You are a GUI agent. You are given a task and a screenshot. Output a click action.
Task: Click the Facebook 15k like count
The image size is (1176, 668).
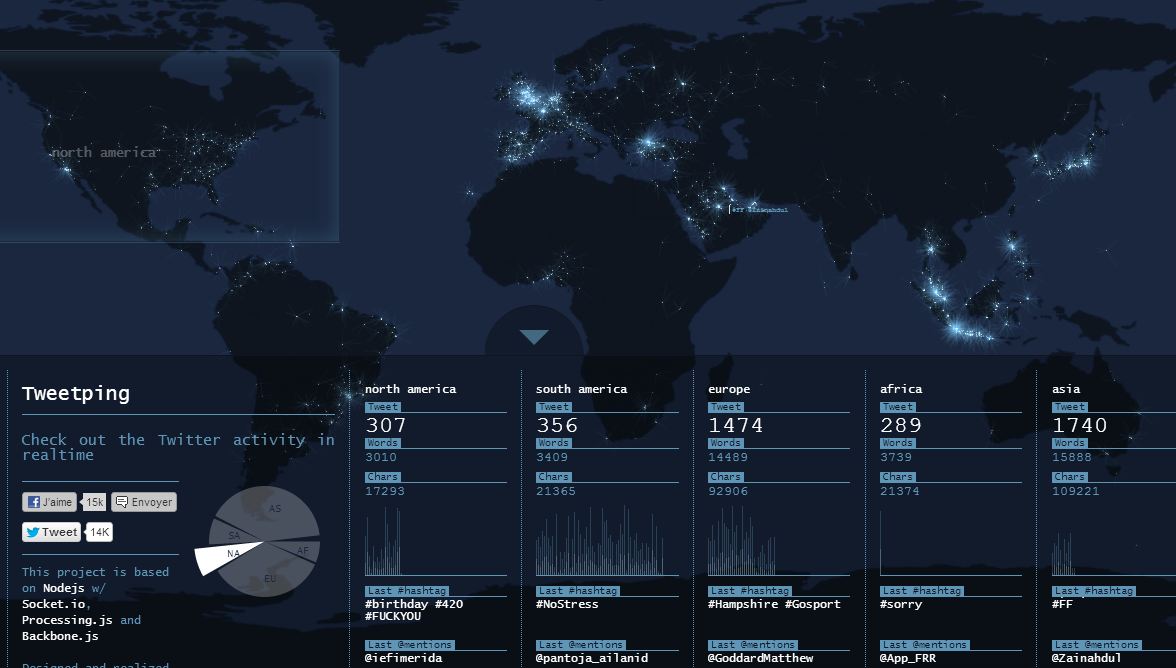pyautogui.click(x=95, y=502)
